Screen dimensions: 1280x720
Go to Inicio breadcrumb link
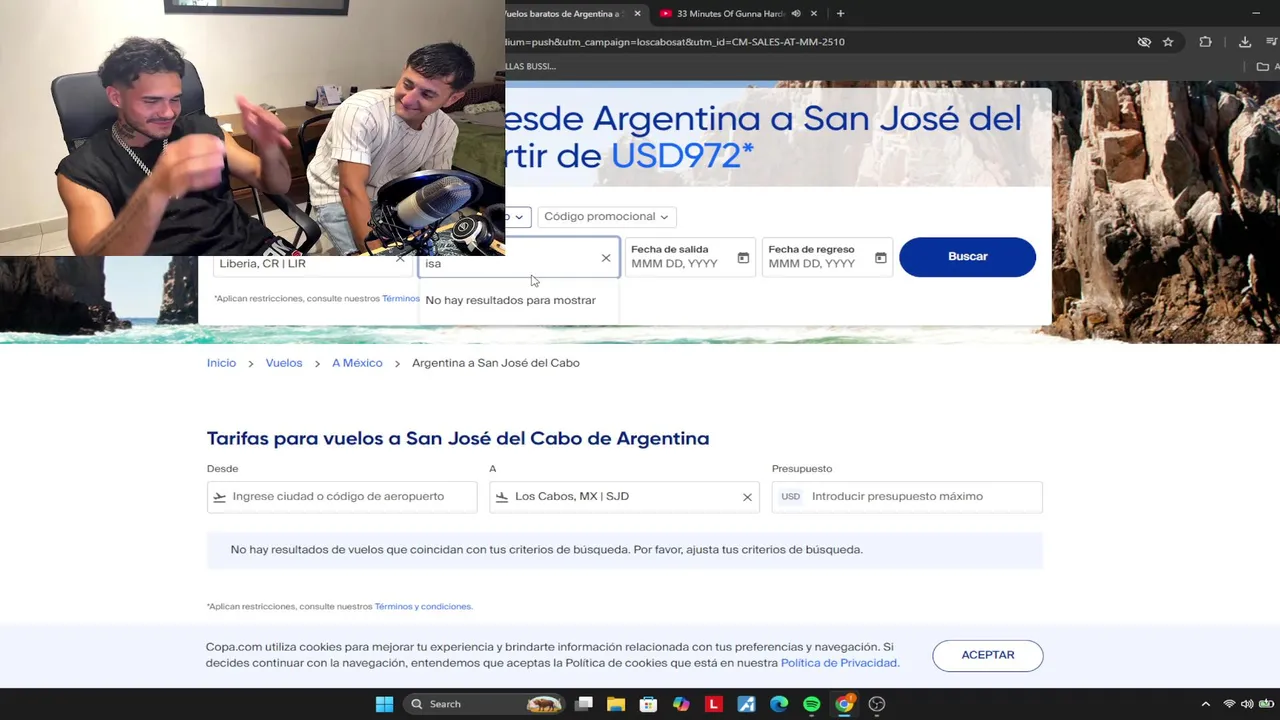[x=221, y=363]
